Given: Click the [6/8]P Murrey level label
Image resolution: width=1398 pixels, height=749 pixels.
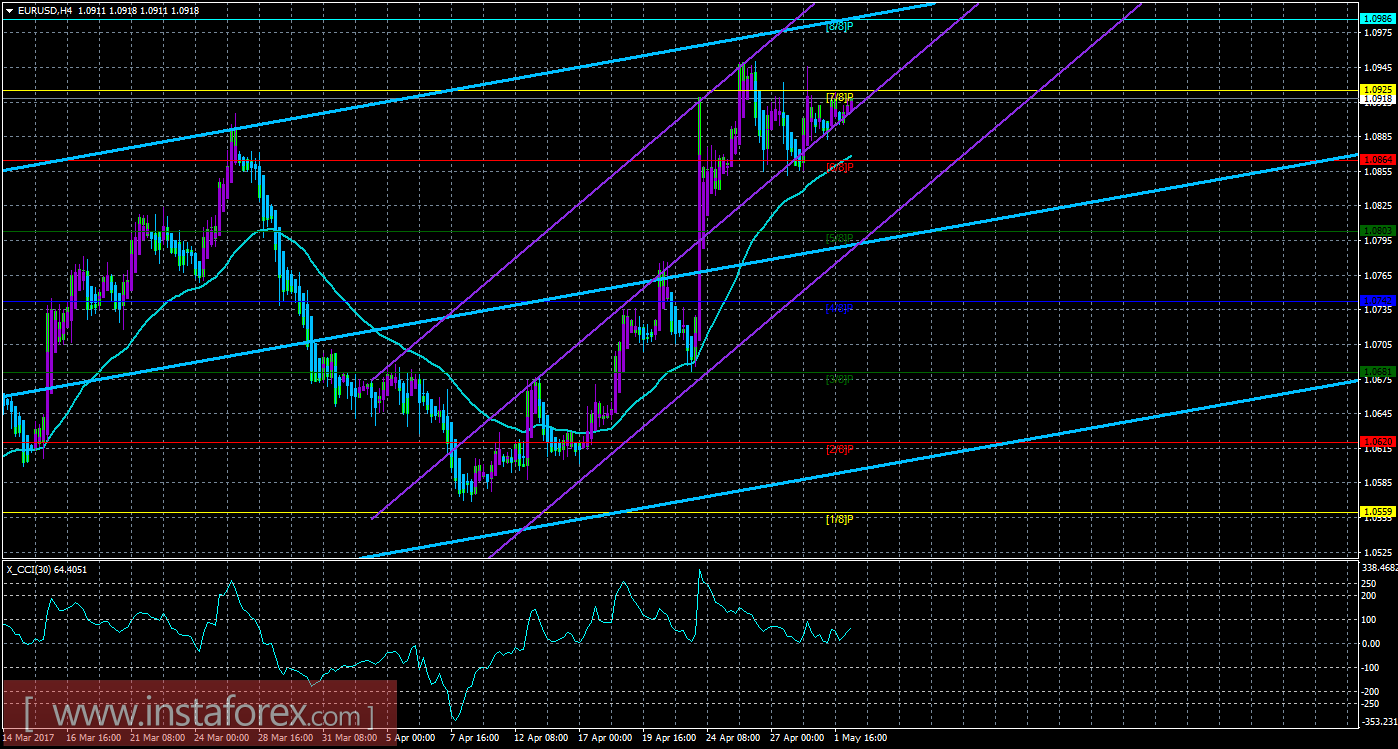Looking at the screenshot, I should tap(839, 167).
